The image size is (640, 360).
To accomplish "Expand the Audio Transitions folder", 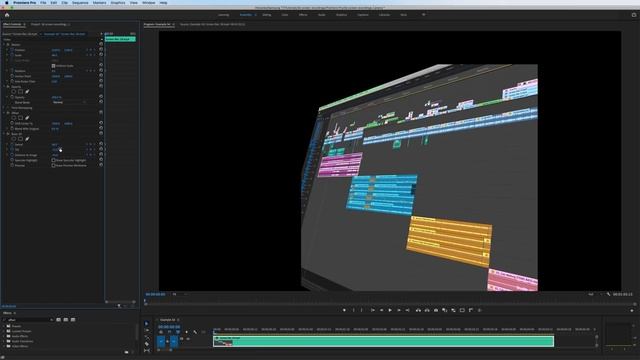I will coord(4,342).
